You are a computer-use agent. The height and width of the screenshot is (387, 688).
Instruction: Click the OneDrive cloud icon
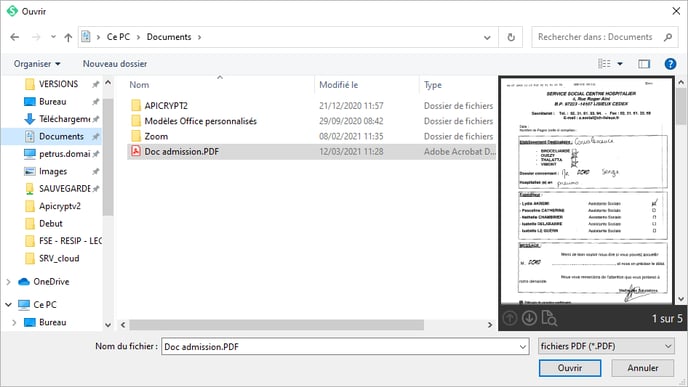(24, 282)
